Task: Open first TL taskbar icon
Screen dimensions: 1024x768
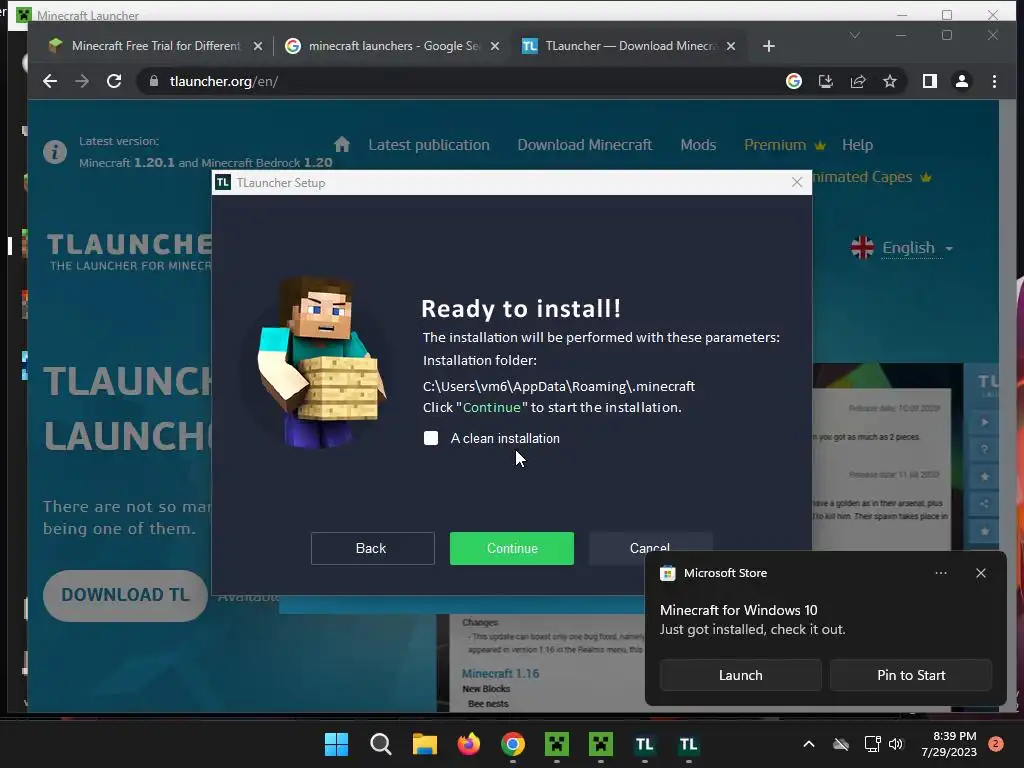Action: 645,744
